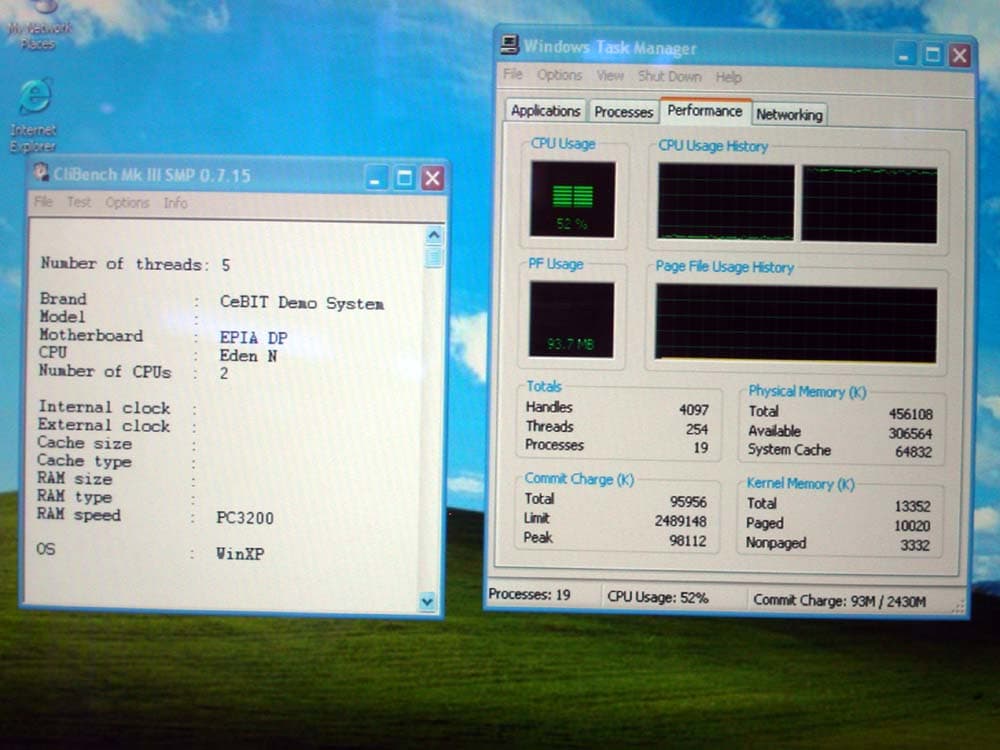The height and width of the screenshot is (750, 1000).
Task: Click the CliBench scrollbar thumb
Action: pos(433,257)
